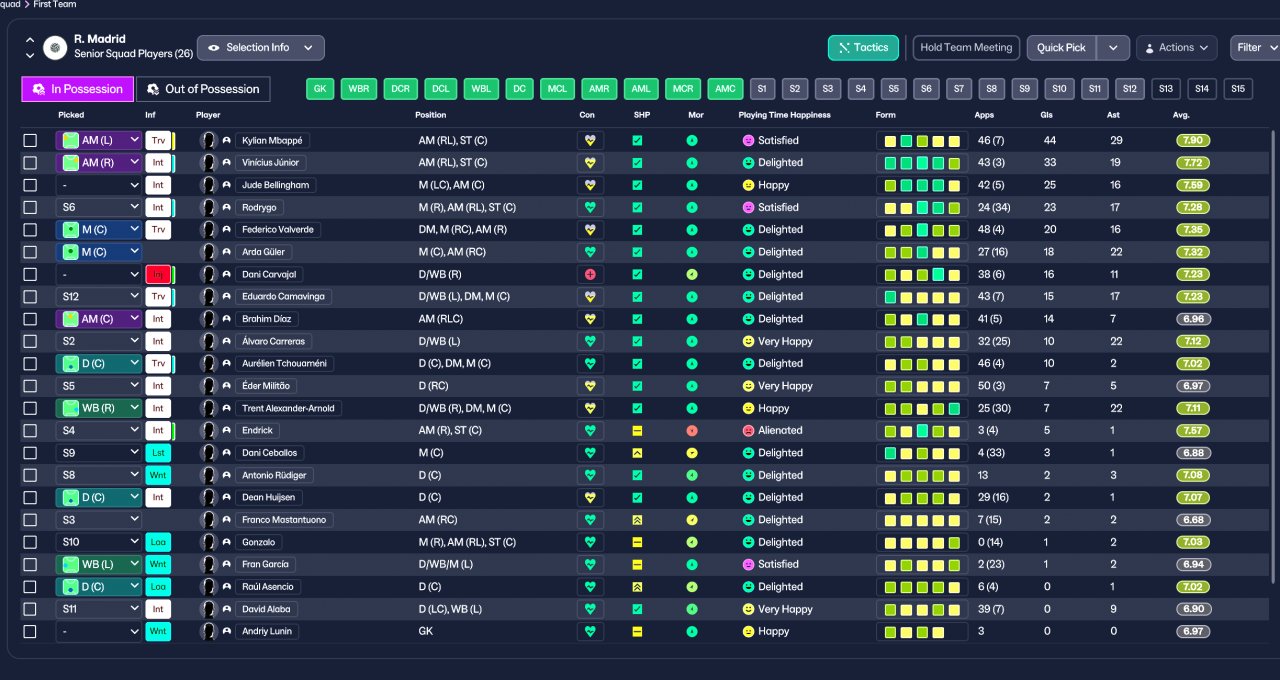Image resolution: width=1280 pixels, height=680 pixels.
Task: Select the In Possession tab
Action: pyautogui.click(x=77, y=89)
